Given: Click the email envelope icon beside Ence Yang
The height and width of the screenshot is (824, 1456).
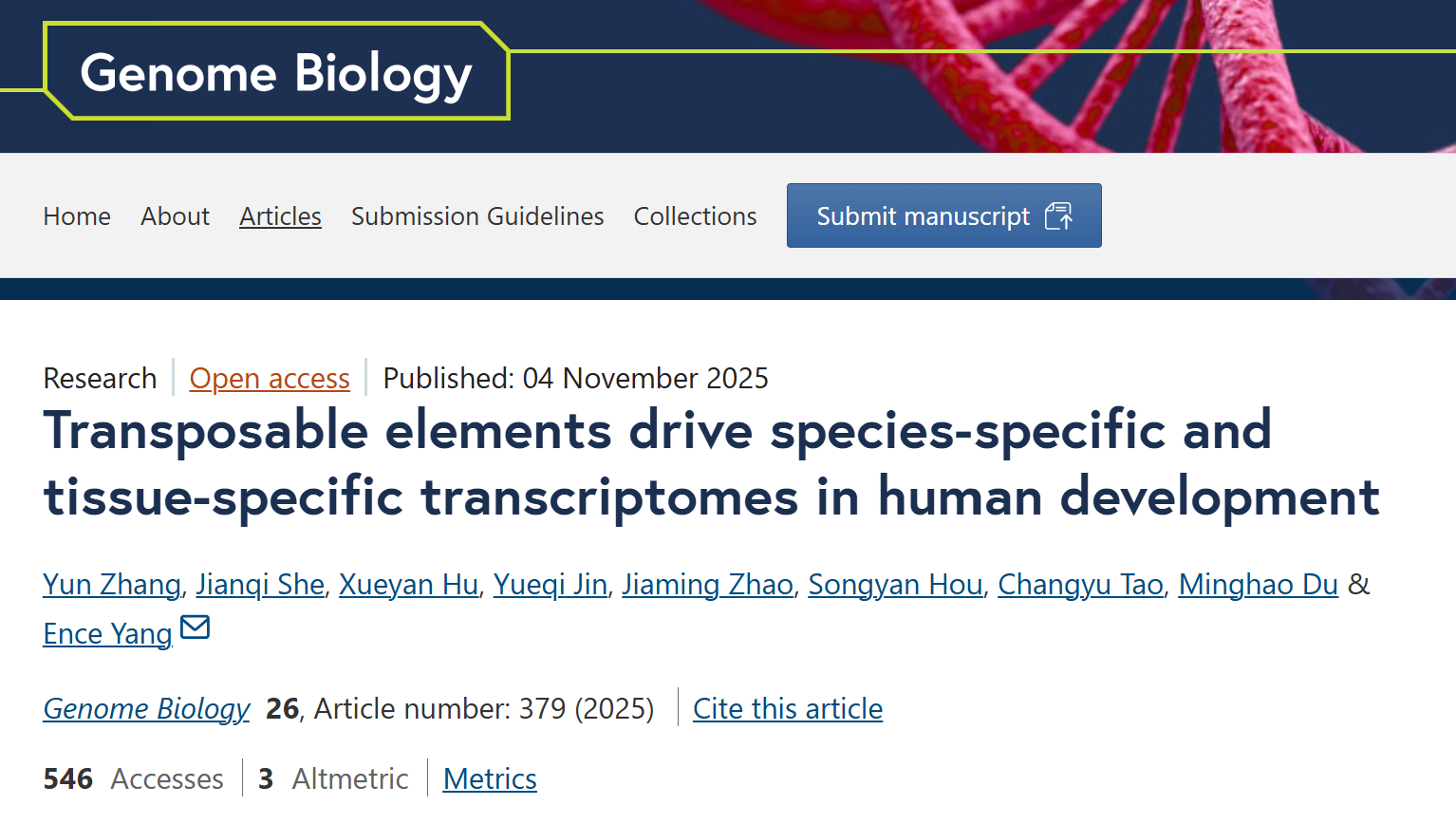Looking at the screenshot, I should [x=195, y=627].
